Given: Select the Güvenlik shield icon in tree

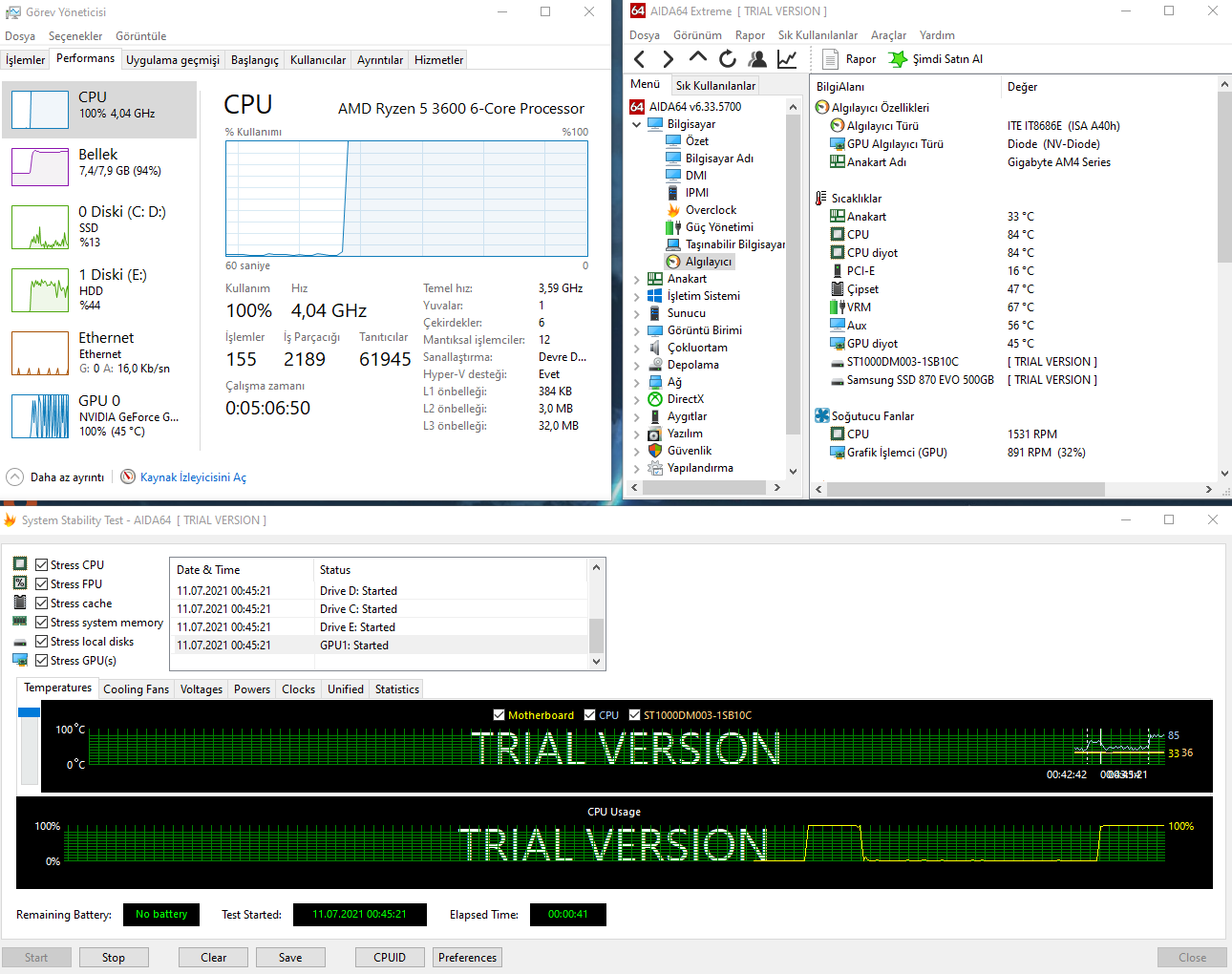Looking at the screenshot, I should click(x=655, y=451).
